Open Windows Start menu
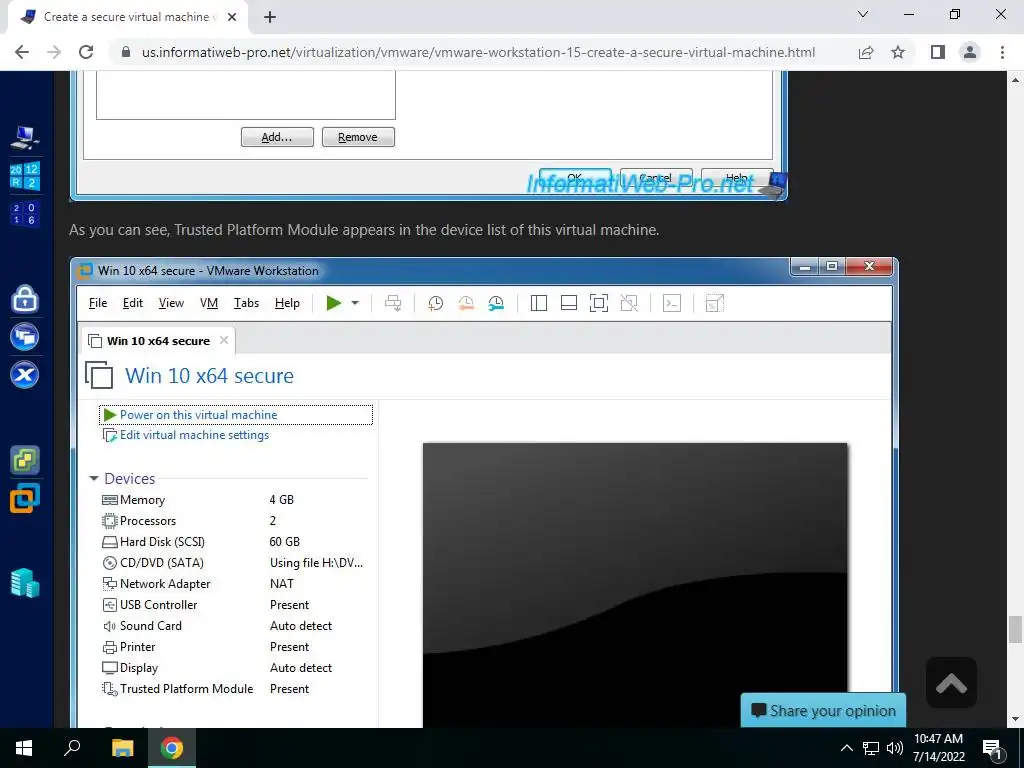The image size is (1024, 768). coord(24,748)
